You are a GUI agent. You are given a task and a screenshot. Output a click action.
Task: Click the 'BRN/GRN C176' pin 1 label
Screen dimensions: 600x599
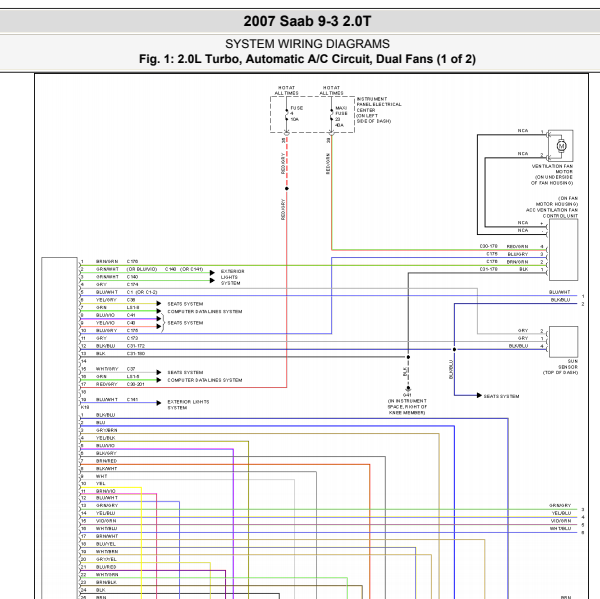[x=117, y=261]
